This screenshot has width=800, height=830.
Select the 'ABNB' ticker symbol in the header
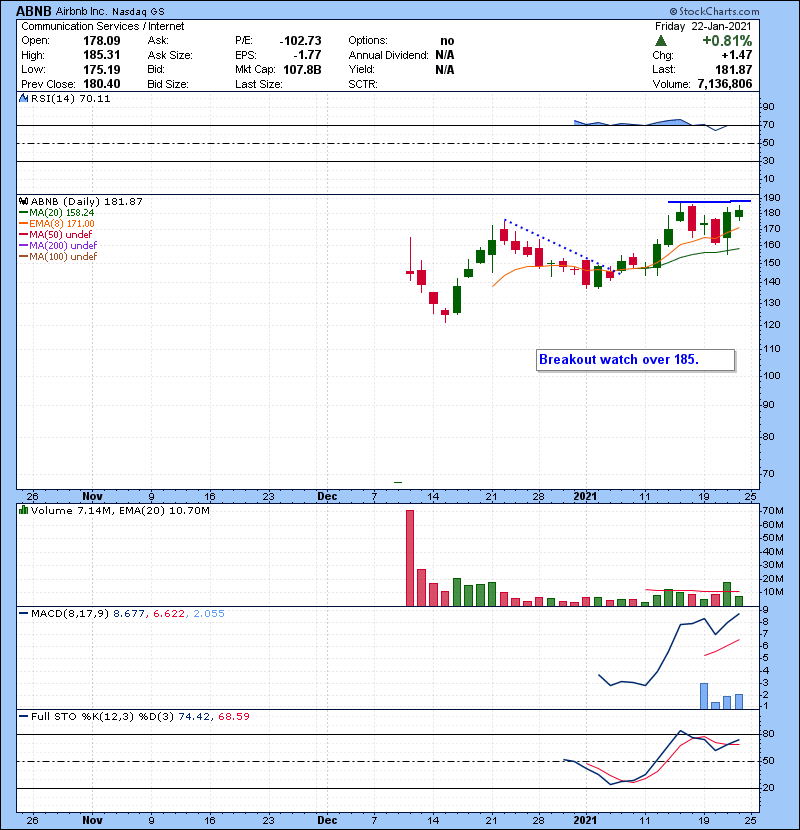34,11
